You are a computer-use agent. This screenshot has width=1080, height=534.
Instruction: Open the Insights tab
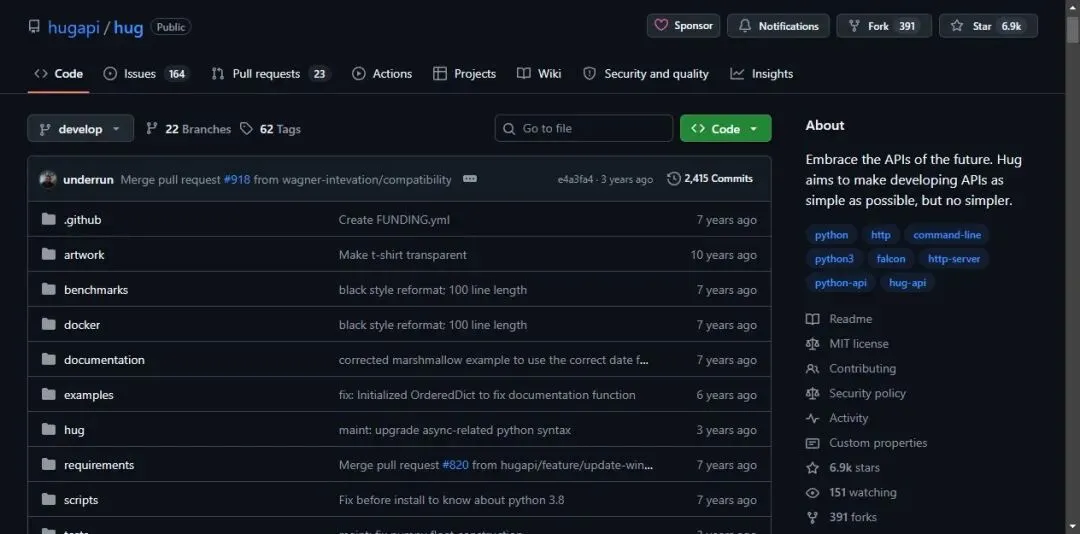click(x=762, y=74)
